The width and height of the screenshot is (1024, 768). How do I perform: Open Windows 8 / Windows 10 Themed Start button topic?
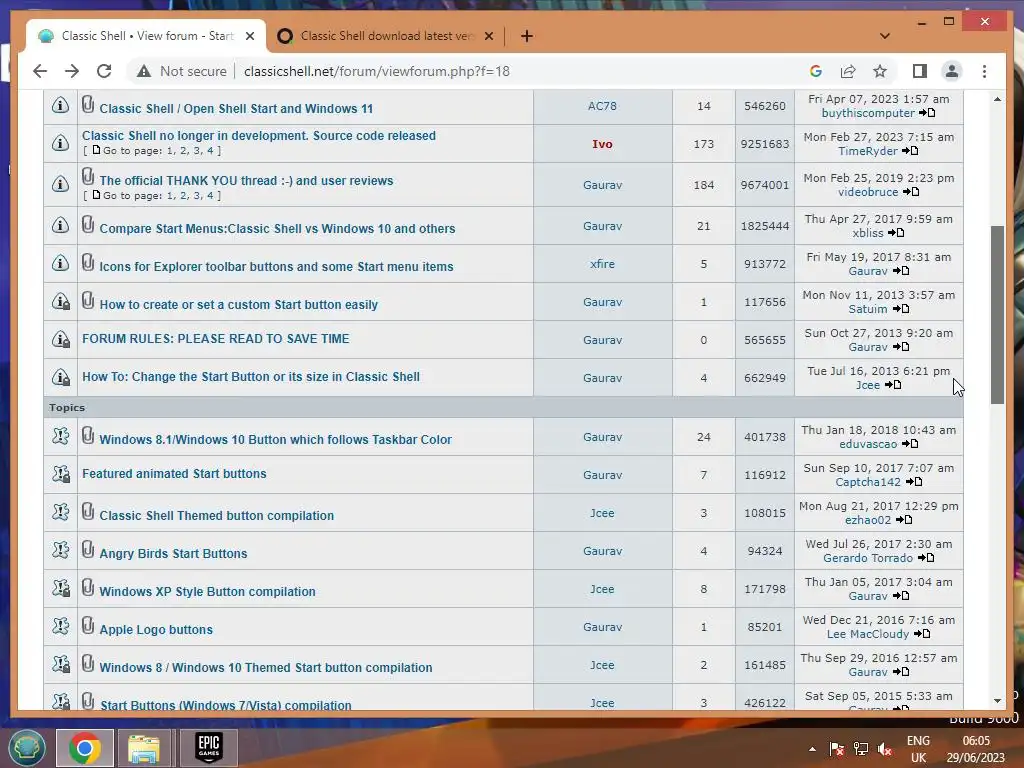coord(266,667)
